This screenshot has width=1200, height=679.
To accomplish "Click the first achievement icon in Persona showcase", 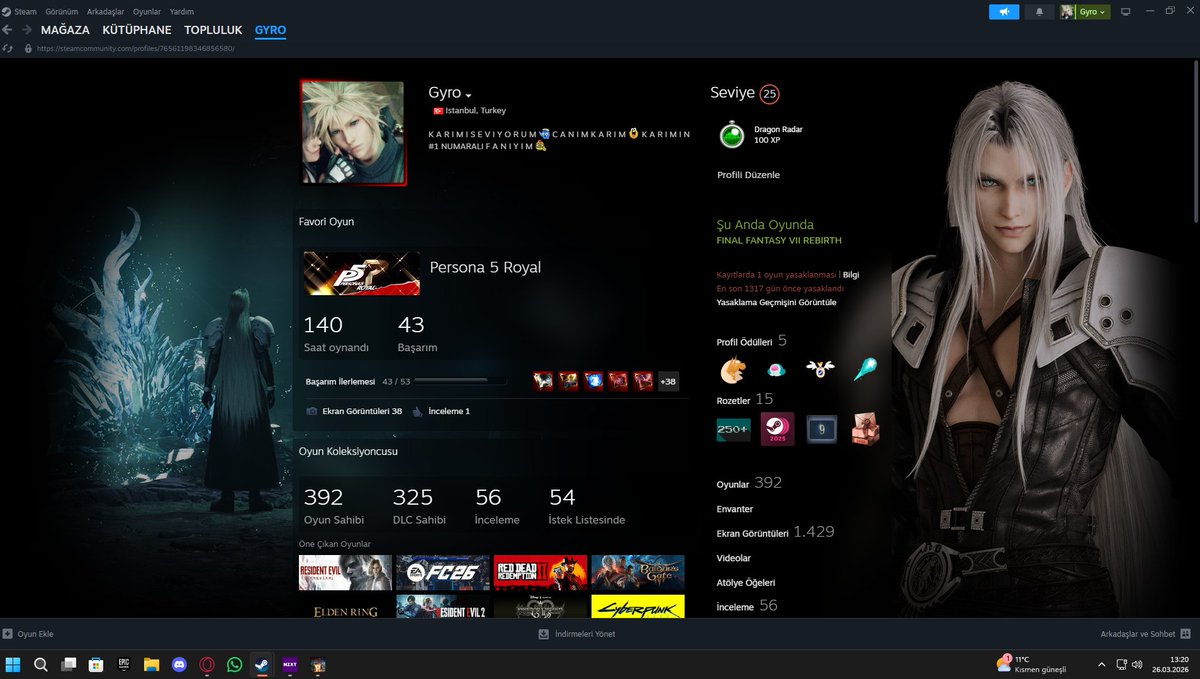I will pos(543,381).
